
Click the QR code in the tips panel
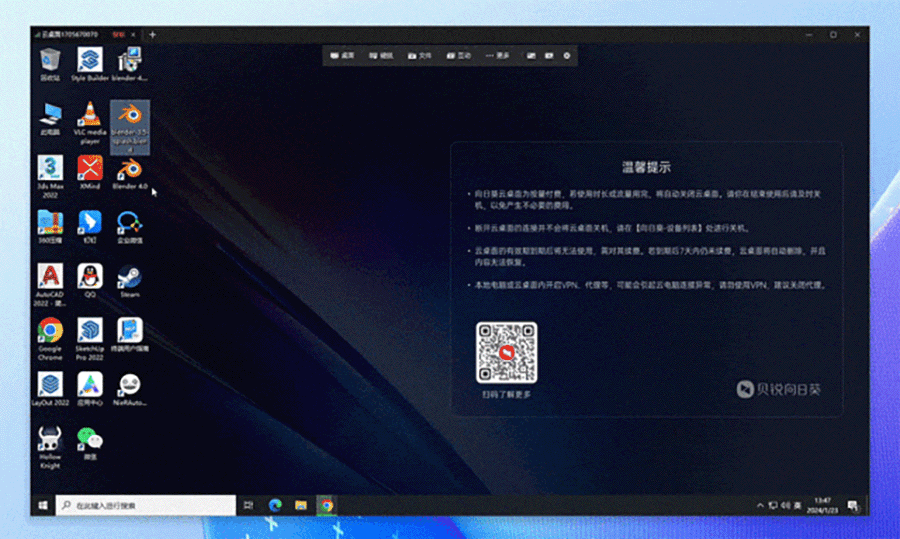(506, 352)
